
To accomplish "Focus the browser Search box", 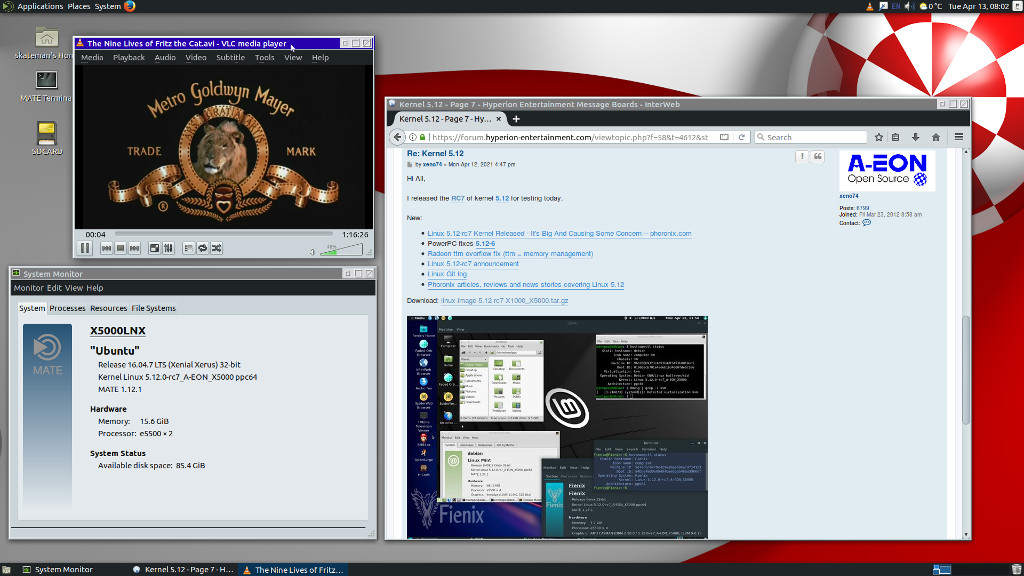I will (810, 137).
